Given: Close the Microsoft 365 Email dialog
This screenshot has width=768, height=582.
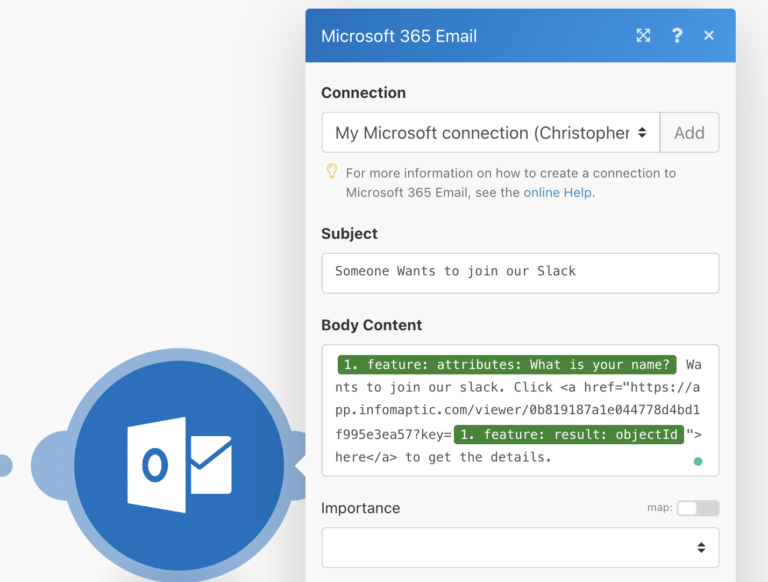Looking at the screenshot, I should (x=709, y=35).
